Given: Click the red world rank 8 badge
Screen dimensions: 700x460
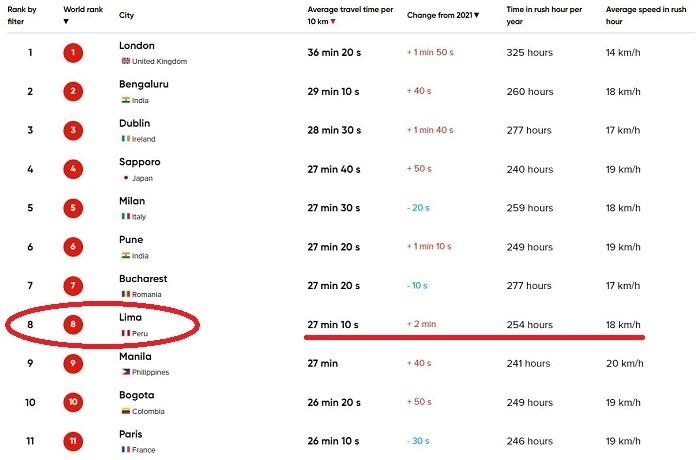Looking at the screenshot, I should click(72, 325).
